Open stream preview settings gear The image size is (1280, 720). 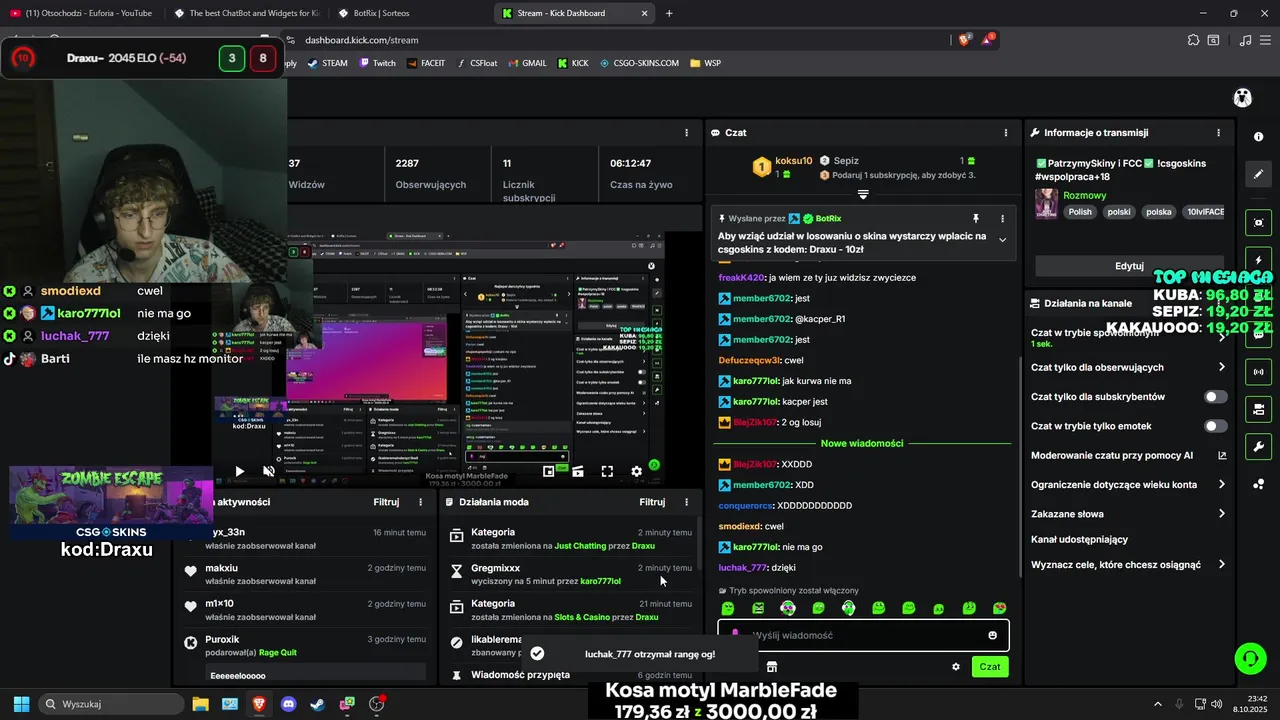(x=636, y=471)
